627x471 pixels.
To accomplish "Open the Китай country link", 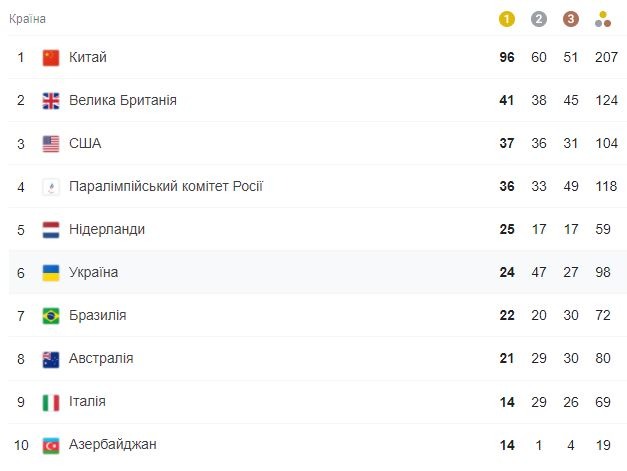I will coord(88,57).
